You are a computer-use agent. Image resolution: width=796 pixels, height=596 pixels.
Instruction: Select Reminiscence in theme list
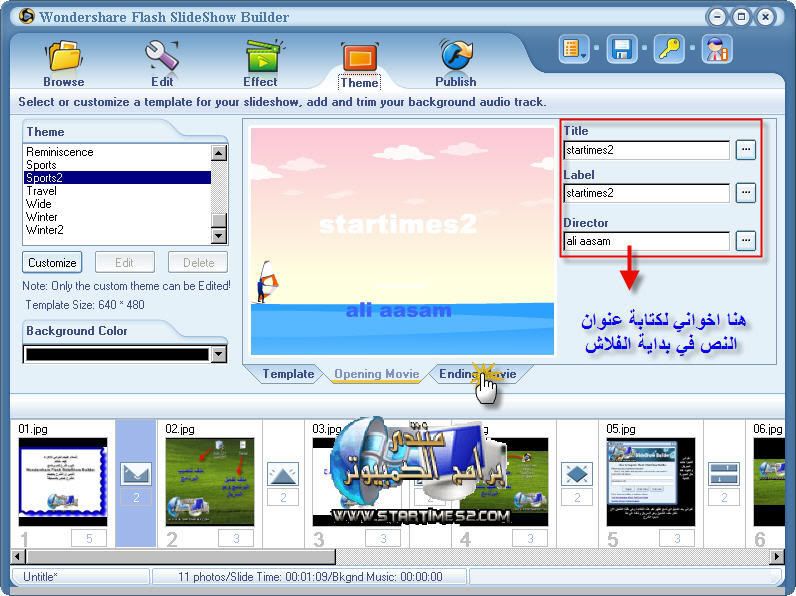click(x=117, y=152)
